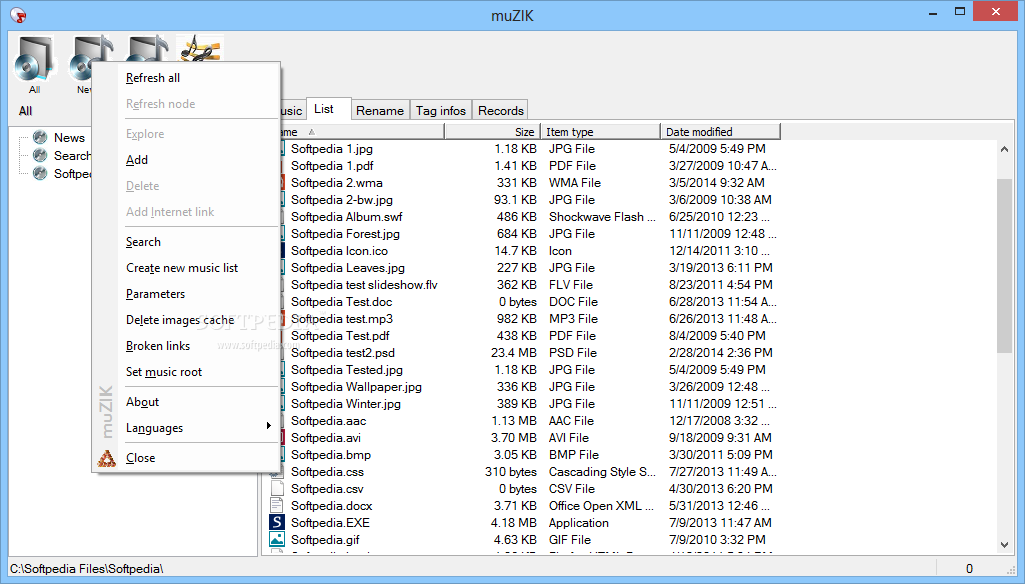1025x584 pixels.
Task: Open Parameters from the menu
Action: [x=156, y=294]
